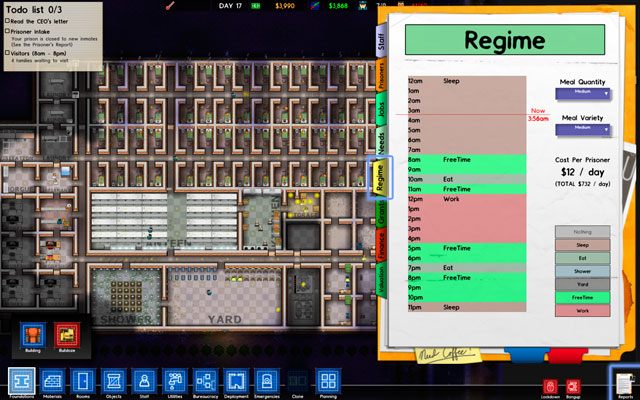The width and height of the screenshot is (640, 400).
Task: Click the 12pm Work schedule slot
Action: pos(467,199)
